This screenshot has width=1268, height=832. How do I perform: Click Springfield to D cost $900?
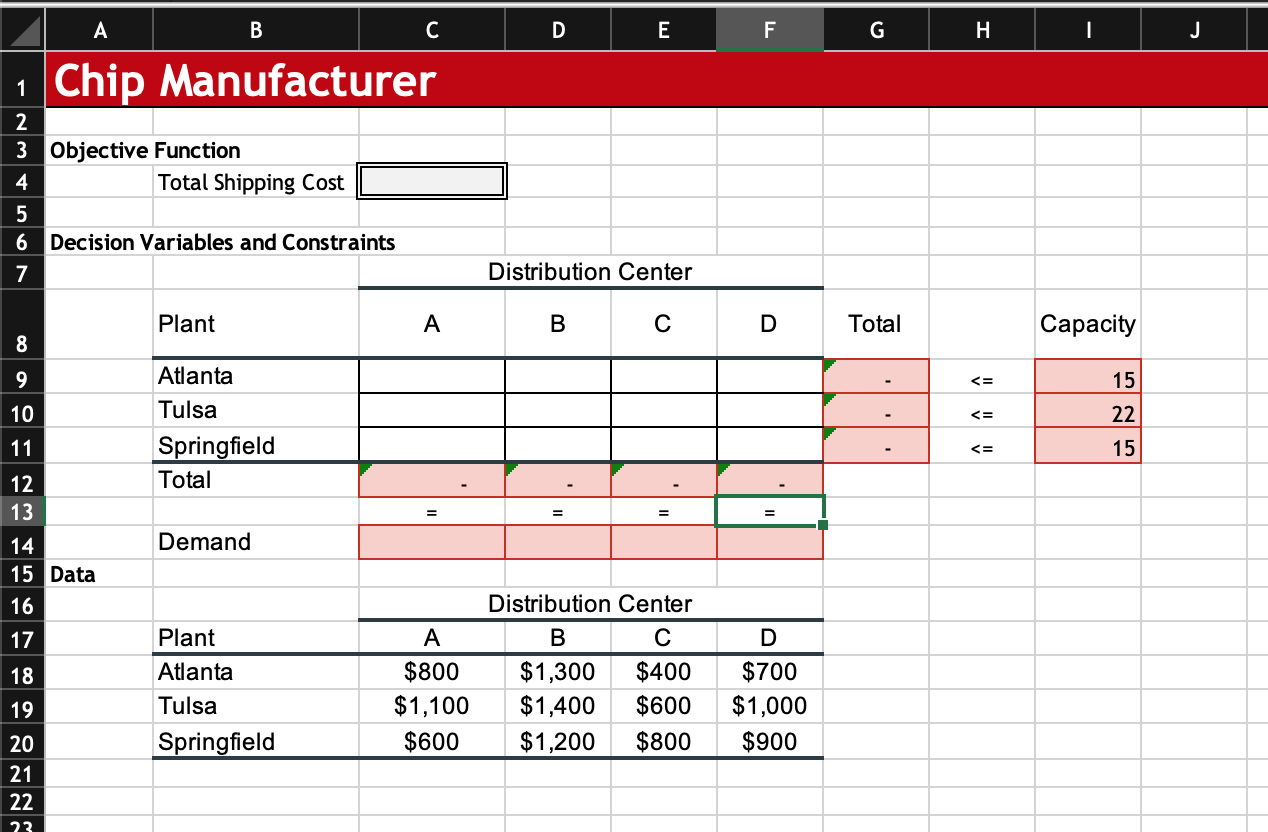click(770, 741)
